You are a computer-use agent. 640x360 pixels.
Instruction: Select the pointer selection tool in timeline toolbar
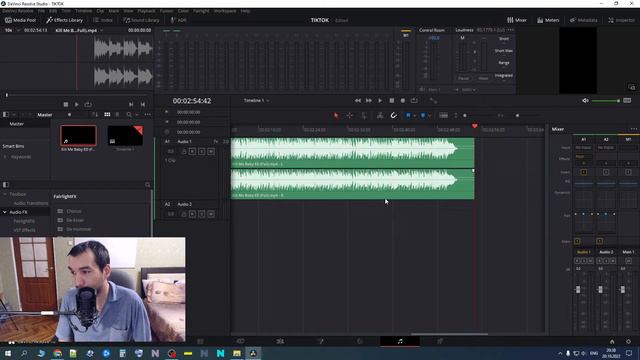pos(336,116)
